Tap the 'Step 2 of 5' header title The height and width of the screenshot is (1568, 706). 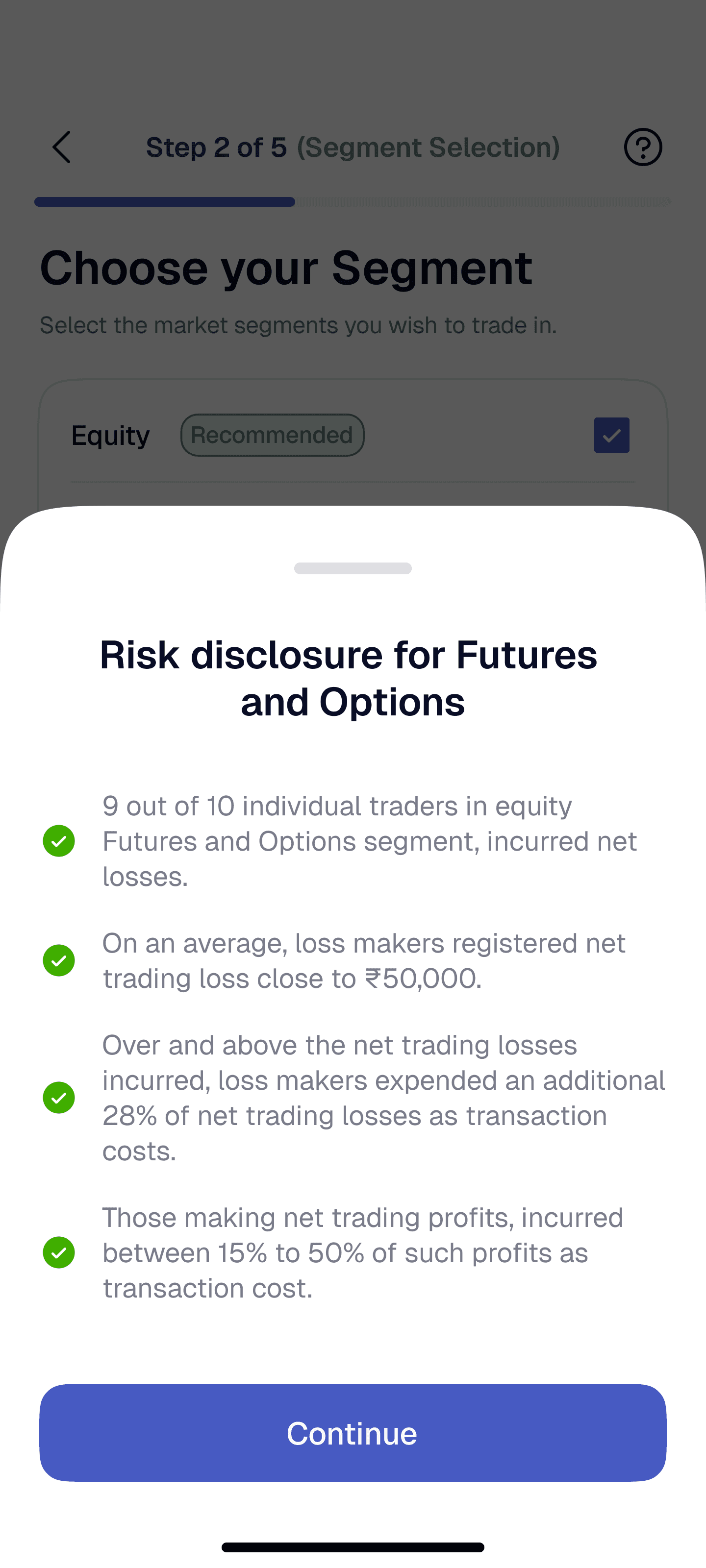pyautogui.click(x=216, y=147)
